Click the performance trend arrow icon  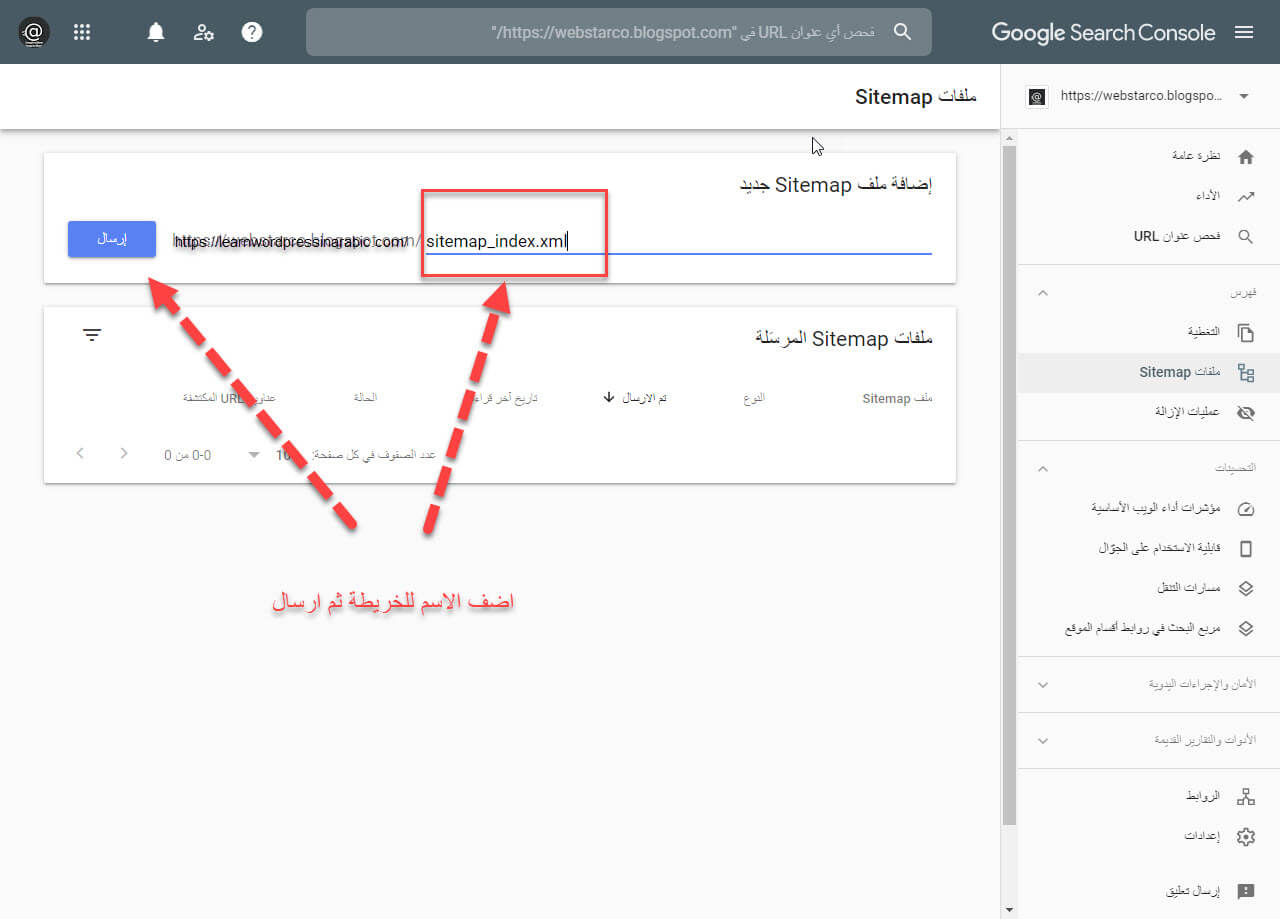point(1245,197)
